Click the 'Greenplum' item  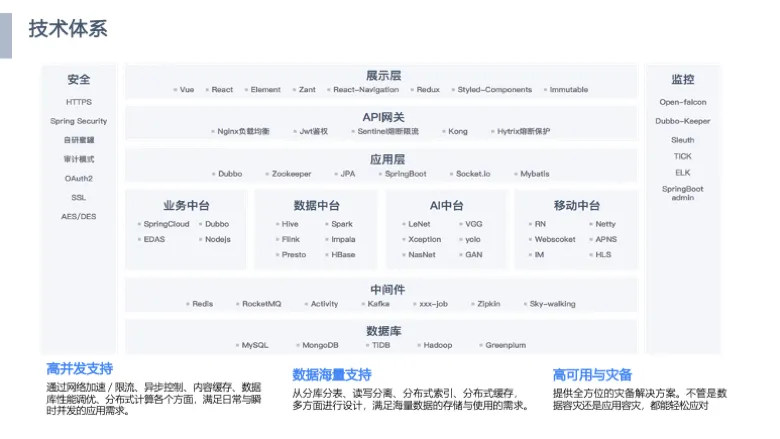tap(505, 345)
